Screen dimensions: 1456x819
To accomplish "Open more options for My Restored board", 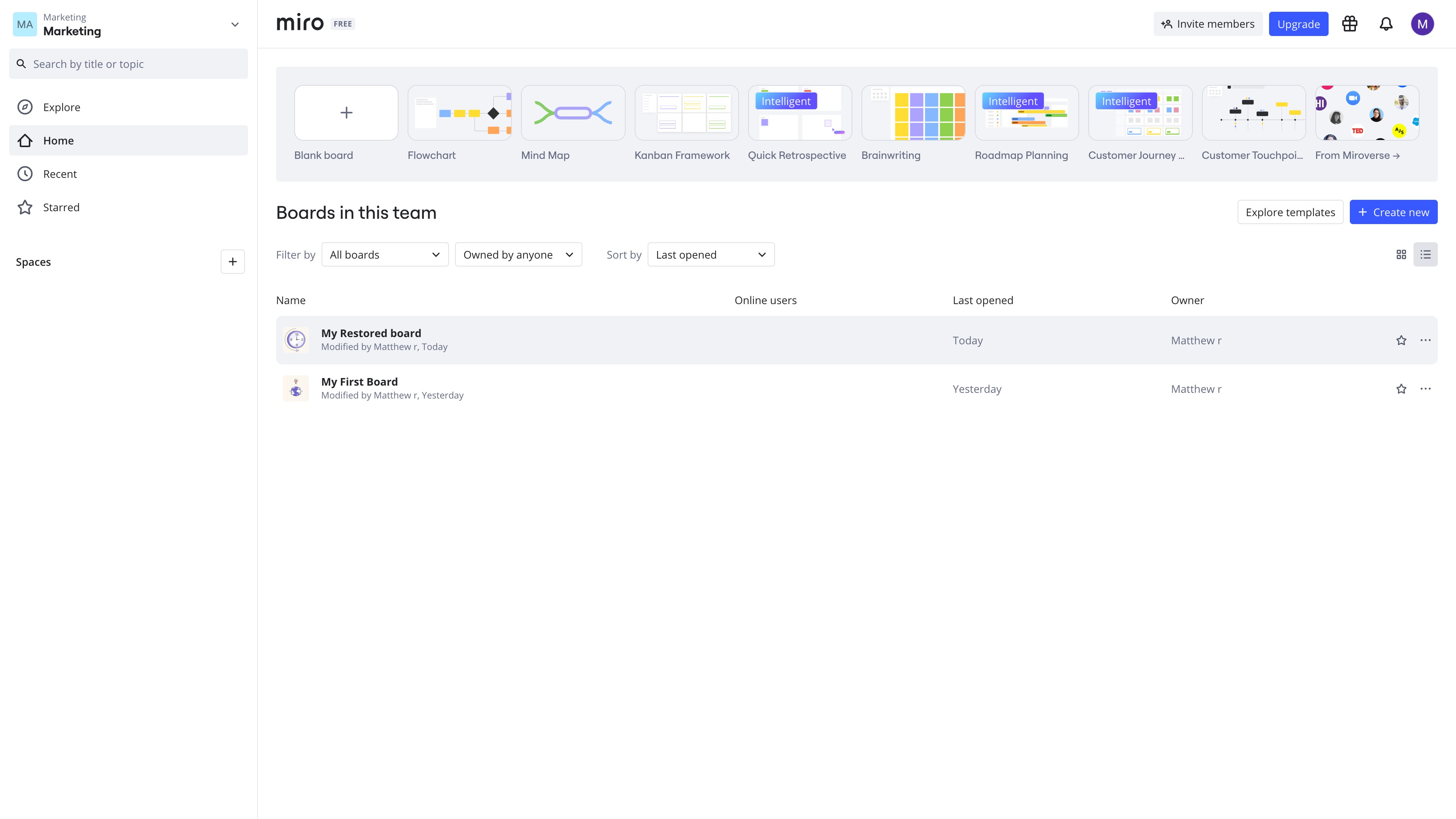I will coord(1426,340).
